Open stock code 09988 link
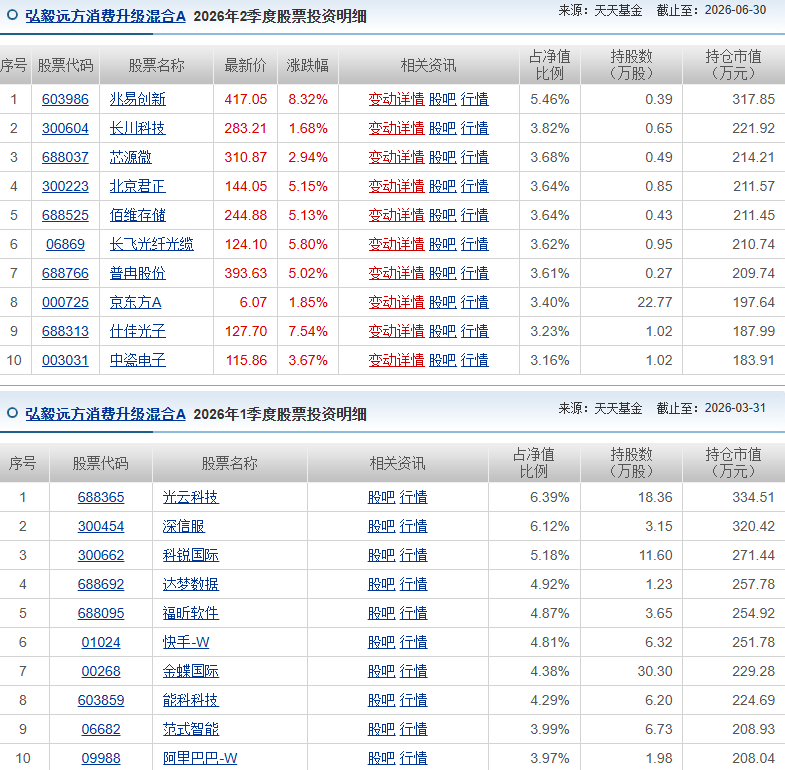 tap(101, 758)
